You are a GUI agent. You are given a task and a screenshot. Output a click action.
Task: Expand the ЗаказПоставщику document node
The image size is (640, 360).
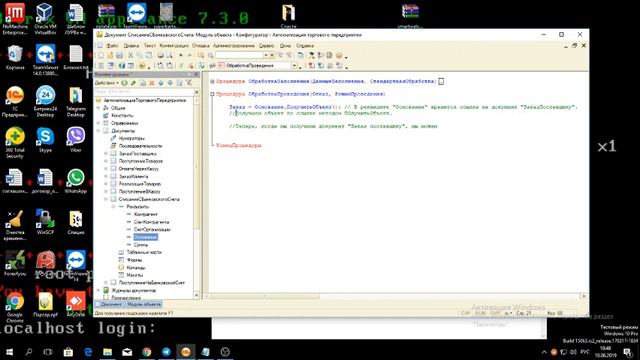pos(106,153)
